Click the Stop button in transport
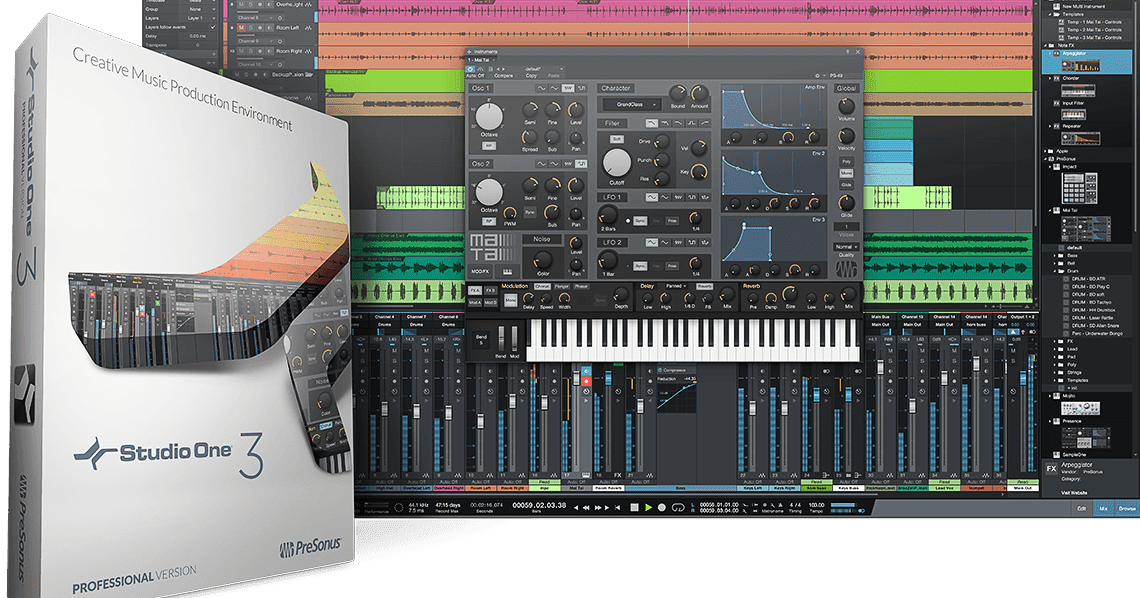The width and height of the screenshot is (1140, 598). tap(634, 508)
